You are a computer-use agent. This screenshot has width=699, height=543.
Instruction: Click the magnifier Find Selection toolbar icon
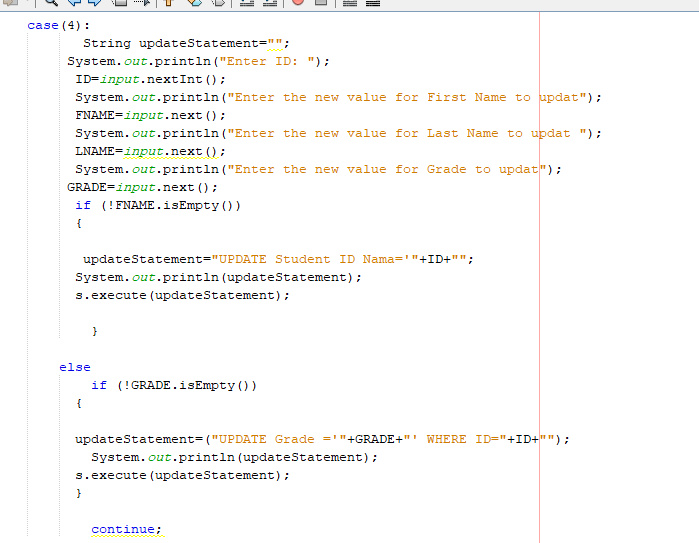coord(52,2)
